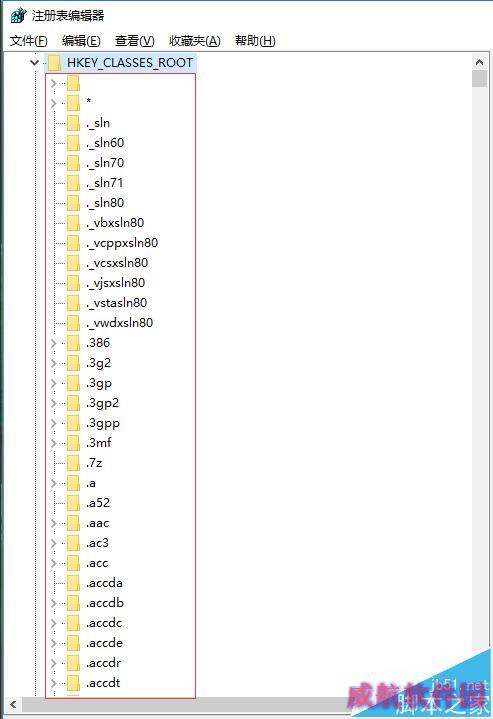The height and width of the screenshot is (719, 493).
Task: Expand the .3mf key arrow
Action: tap(53, 443)
